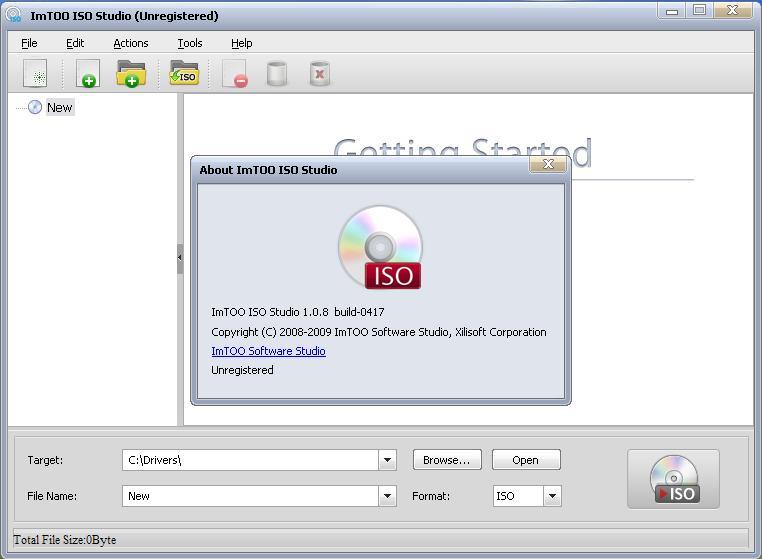Expand the Format dropdown arrow
762x559 pixels.
[552, 496]
